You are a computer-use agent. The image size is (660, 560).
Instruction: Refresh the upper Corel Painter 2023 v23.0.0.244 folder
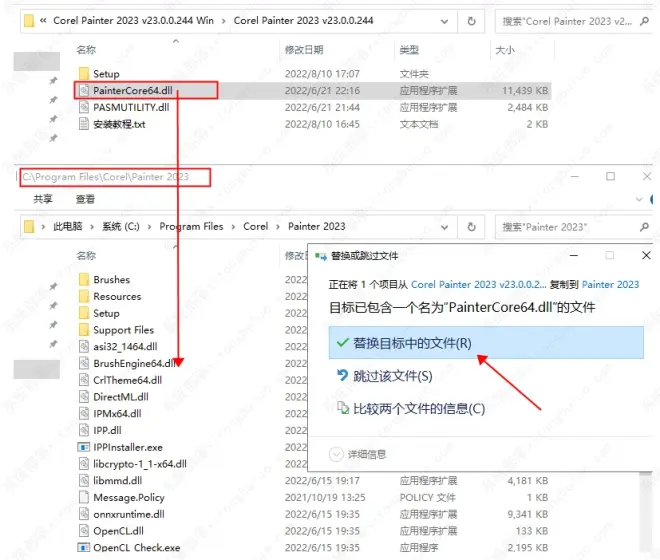pyautogui.click(x=471, y=21)
